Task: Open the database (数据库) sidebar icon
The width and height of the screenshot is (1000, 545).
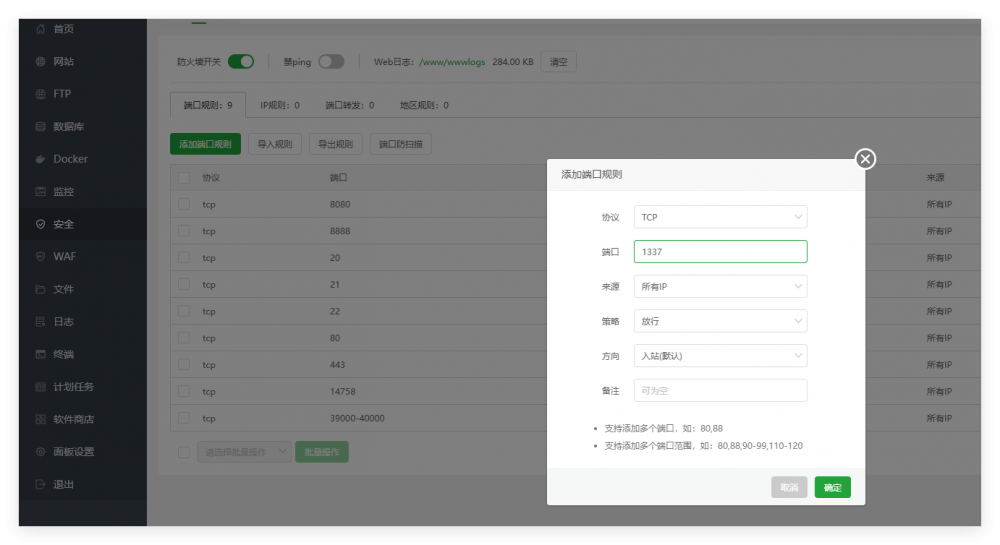Action: pyautogui.click(x=40, y=127)
